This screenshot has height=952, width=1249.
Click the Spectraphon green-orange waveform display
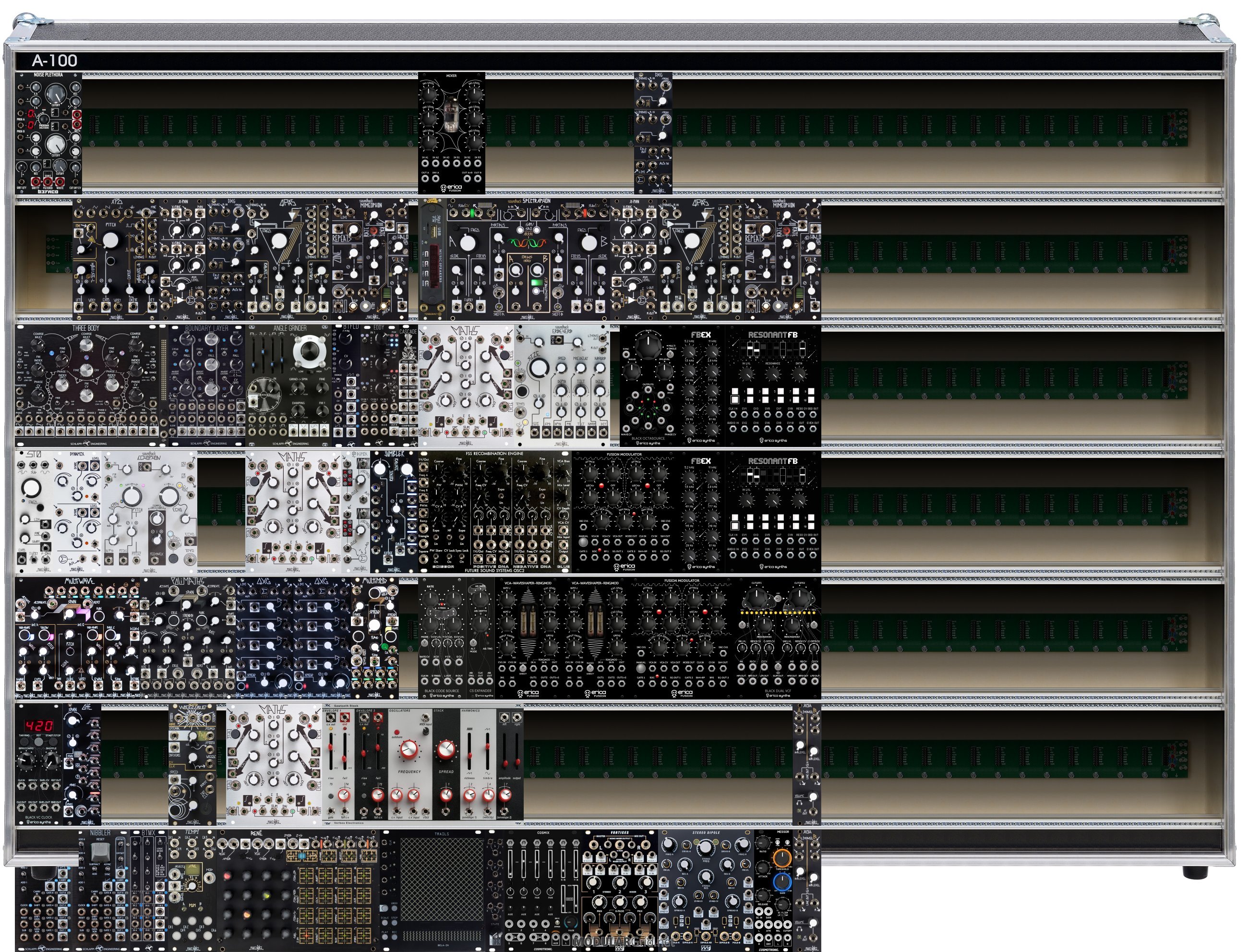(528, 243)
